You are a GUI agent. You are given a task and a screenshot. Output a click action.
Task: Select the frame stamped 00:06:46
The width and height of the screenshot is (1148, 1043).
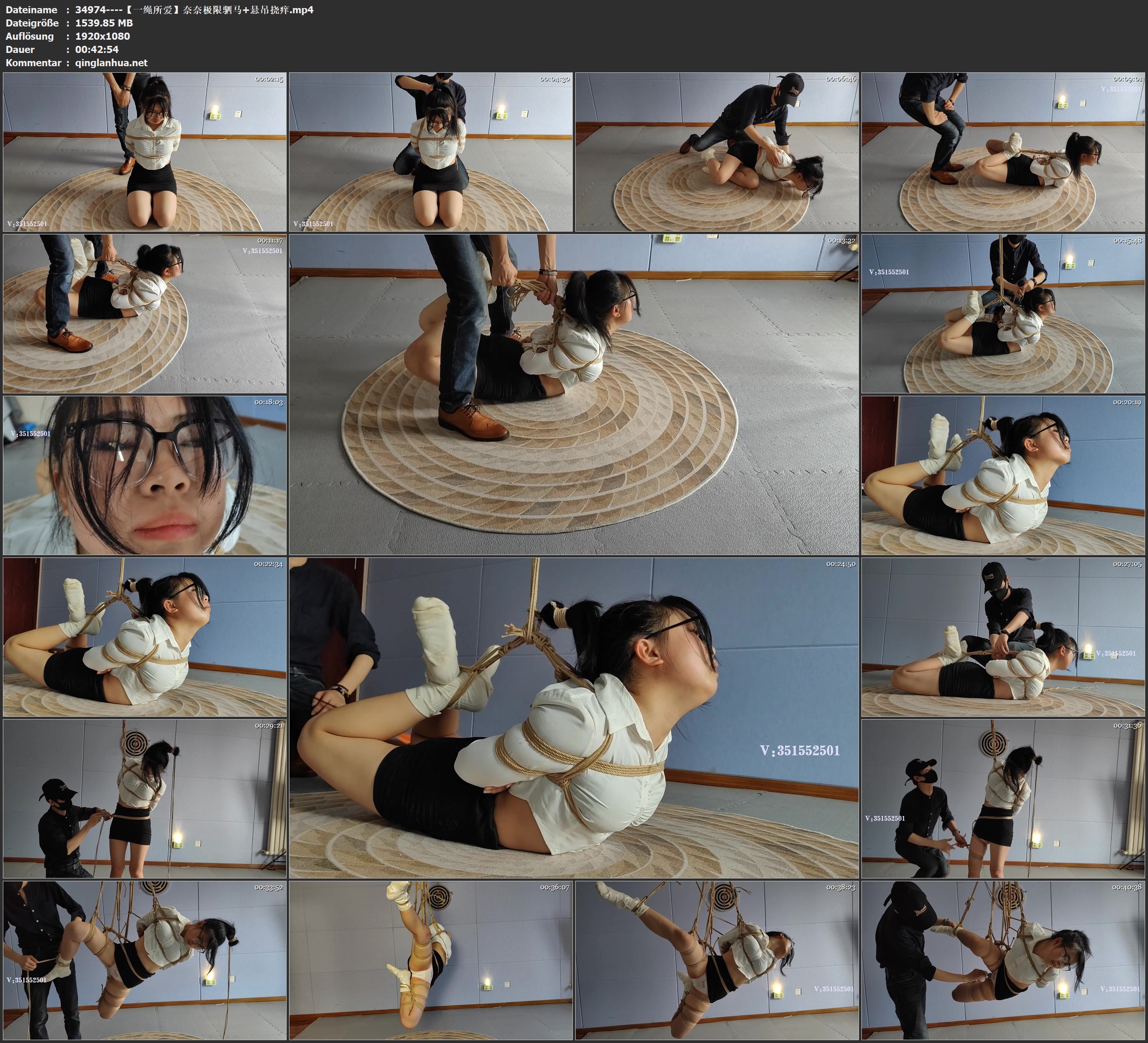(716, 151)
